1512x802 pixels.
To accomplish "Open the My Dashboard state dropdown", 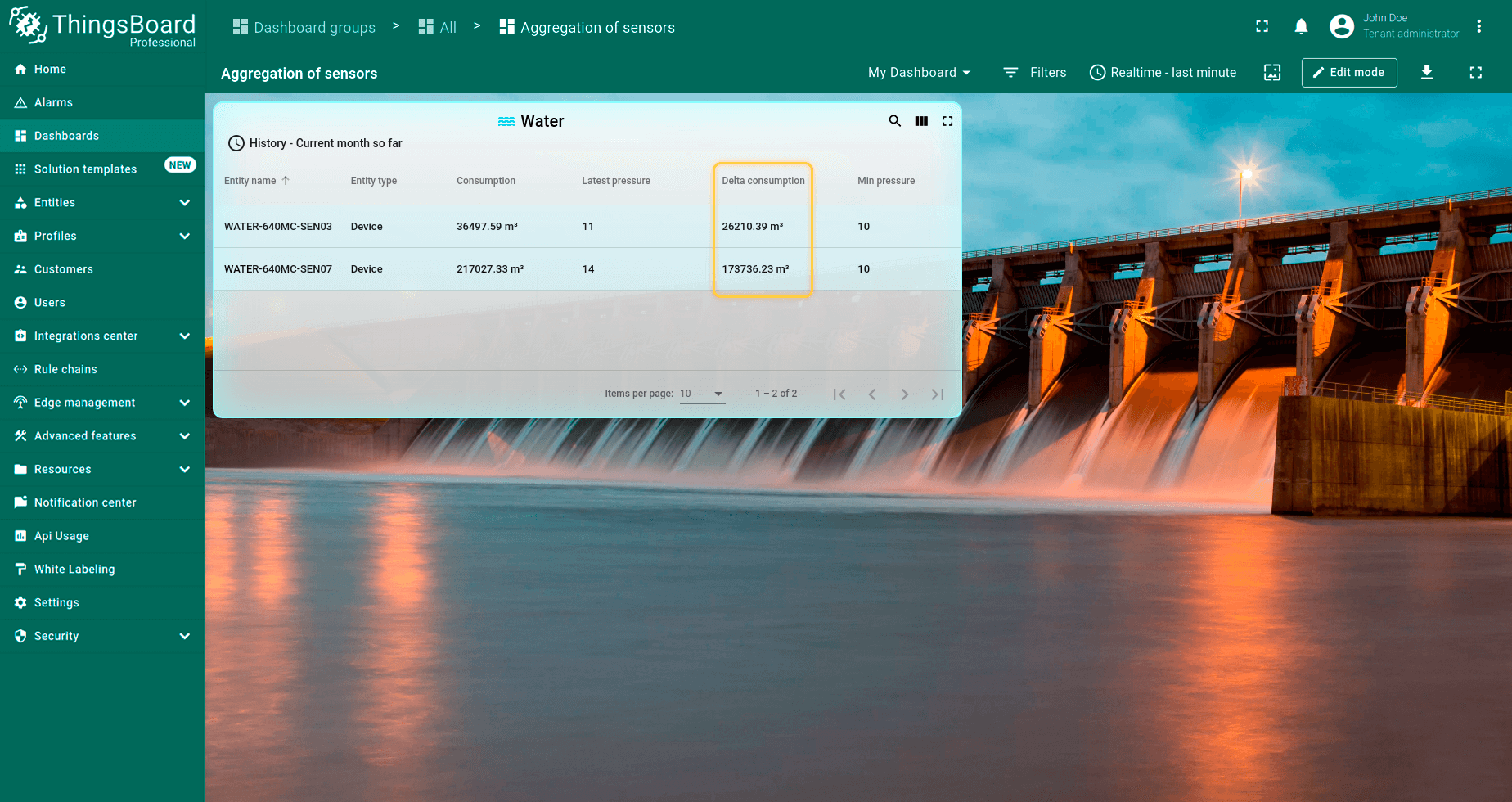I will (x=919, y=73).
